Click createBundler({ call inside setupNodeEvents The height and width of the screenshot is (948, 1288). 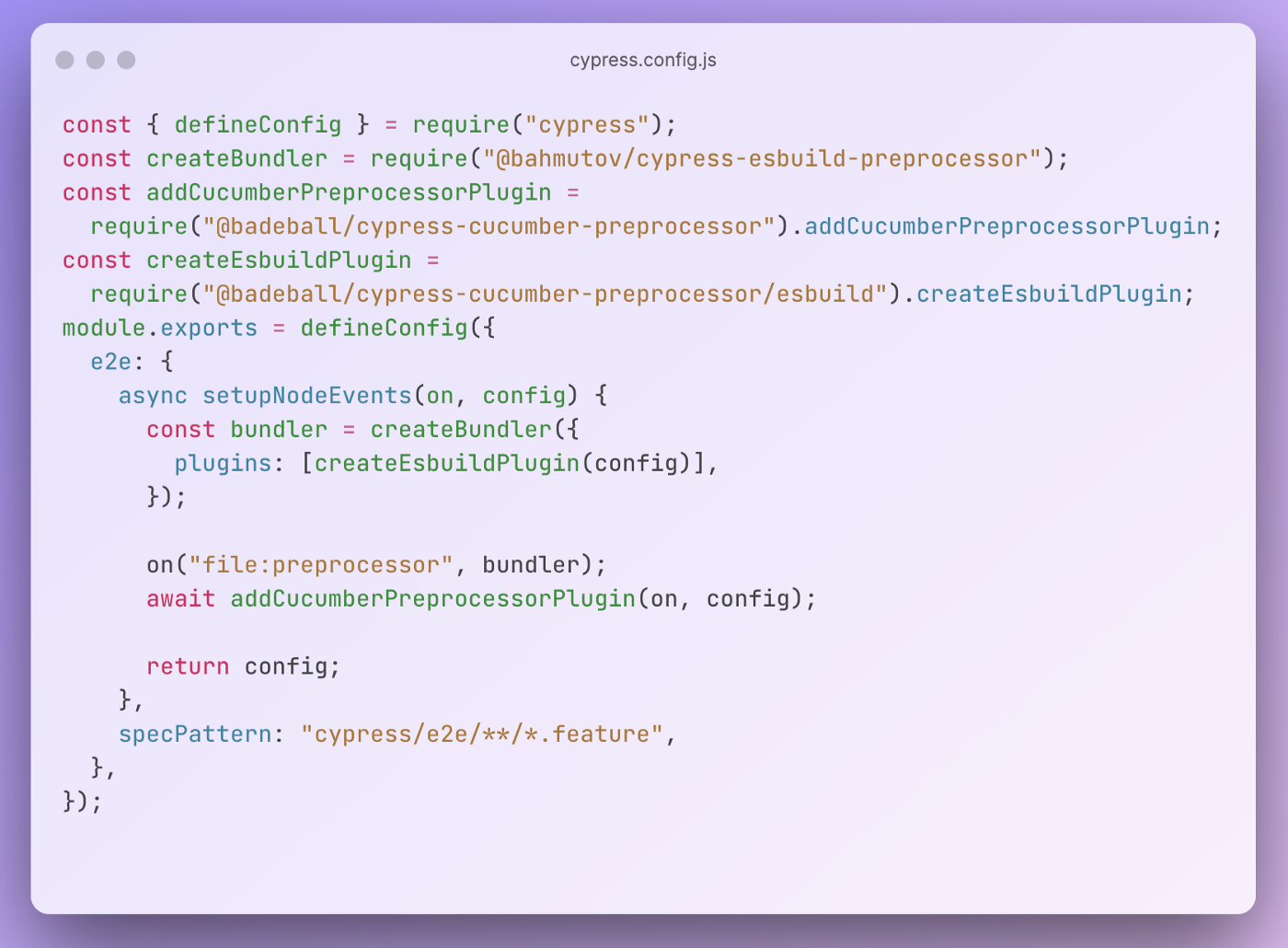click(x=474, y=430)
